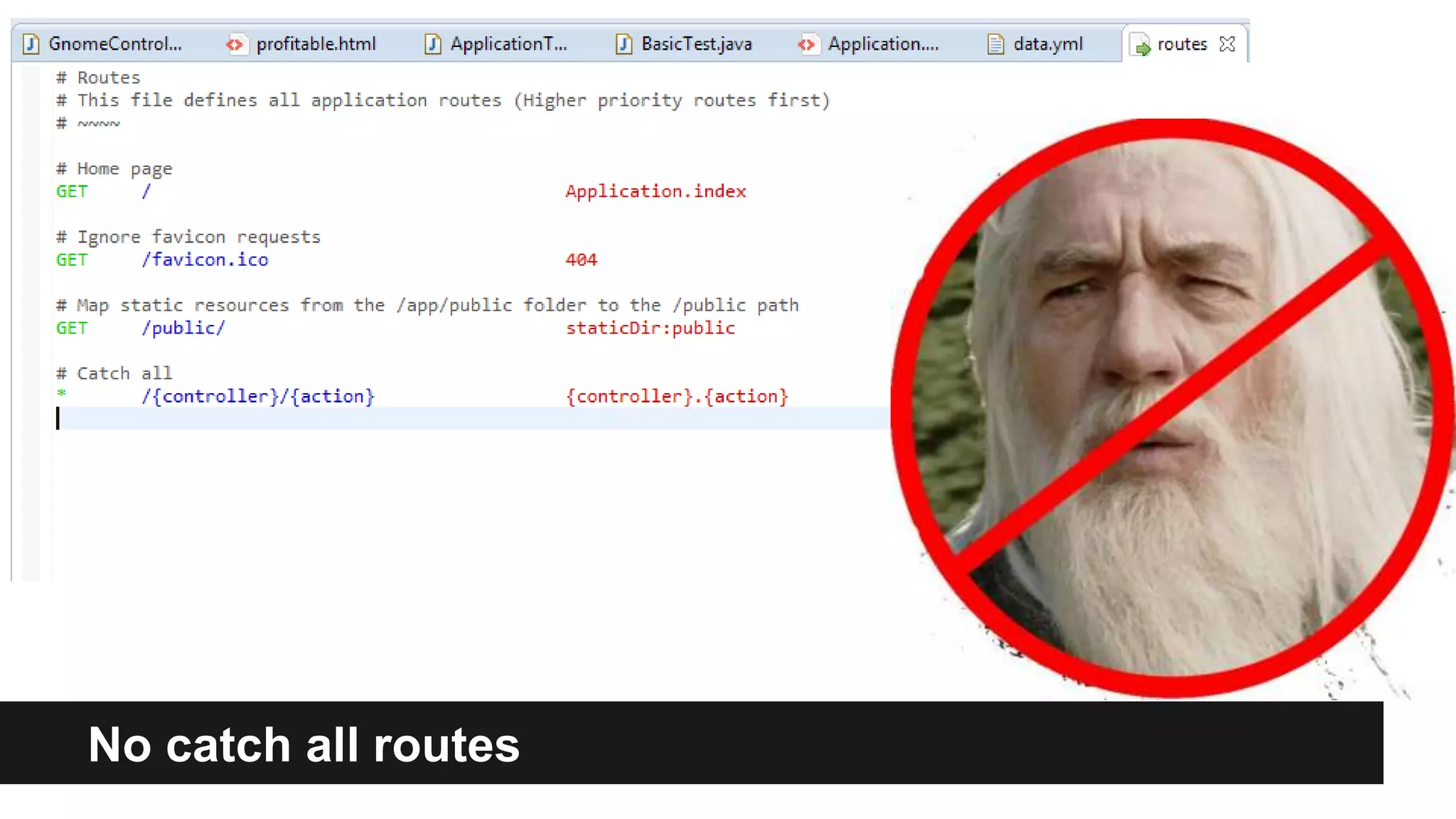Switch to the BasicTest.java tab

[x=696, y=44]
